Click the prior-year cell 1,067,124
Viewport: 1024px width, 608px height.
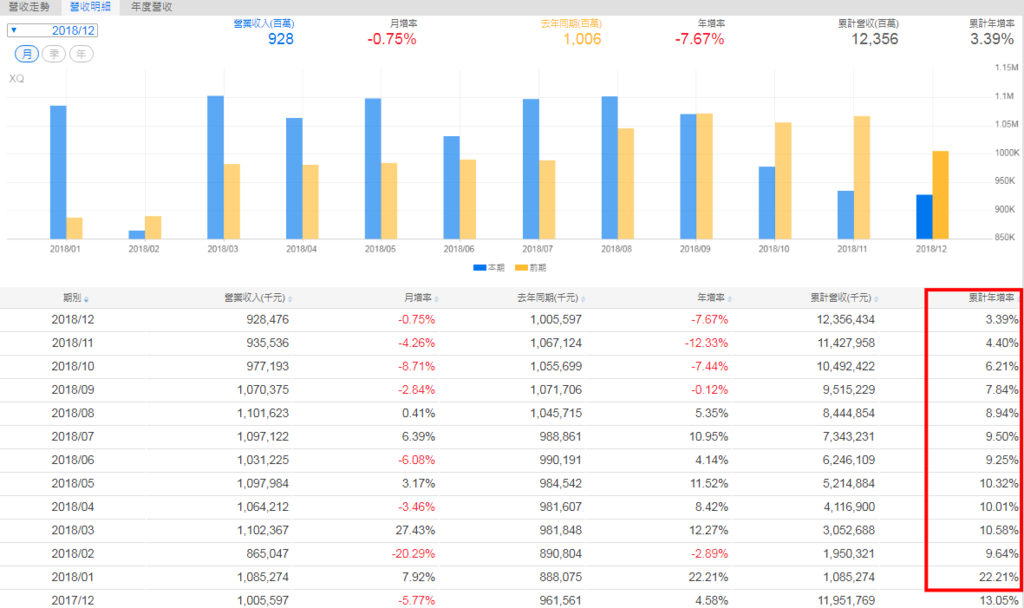[x=556, y=344]
